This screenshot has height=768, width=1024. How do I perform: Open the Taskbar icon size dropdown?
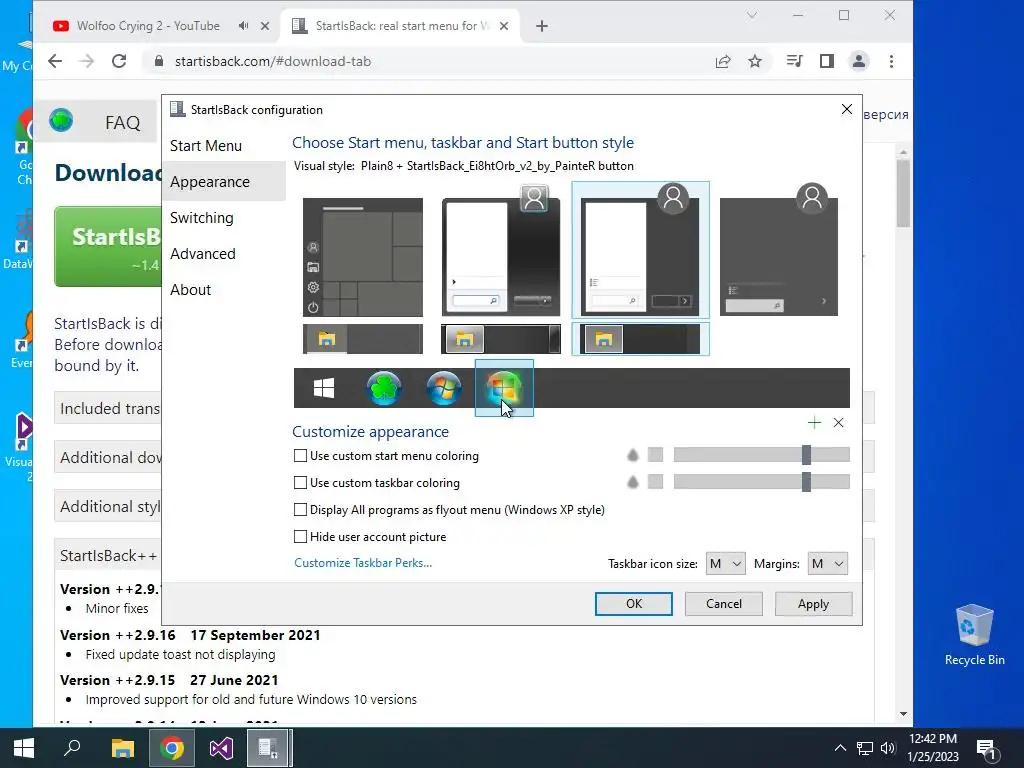coord(726,564)
